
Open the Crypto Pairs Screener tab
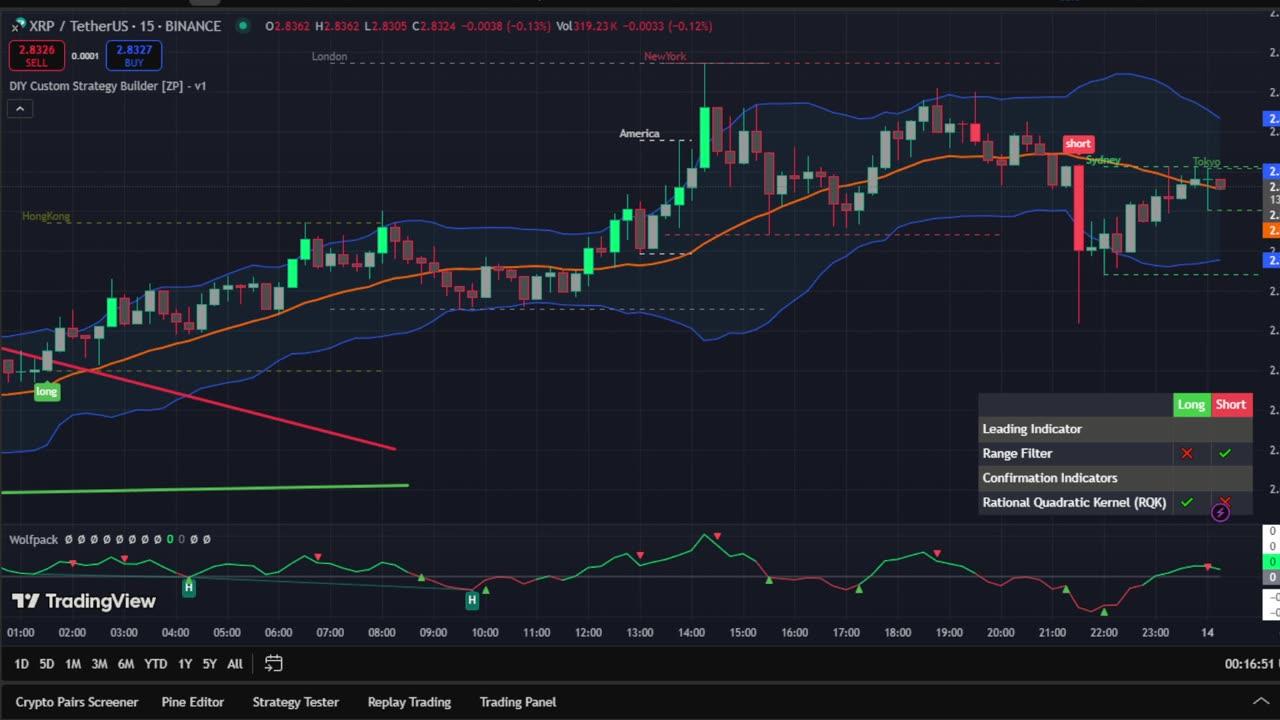coord(77,702)
